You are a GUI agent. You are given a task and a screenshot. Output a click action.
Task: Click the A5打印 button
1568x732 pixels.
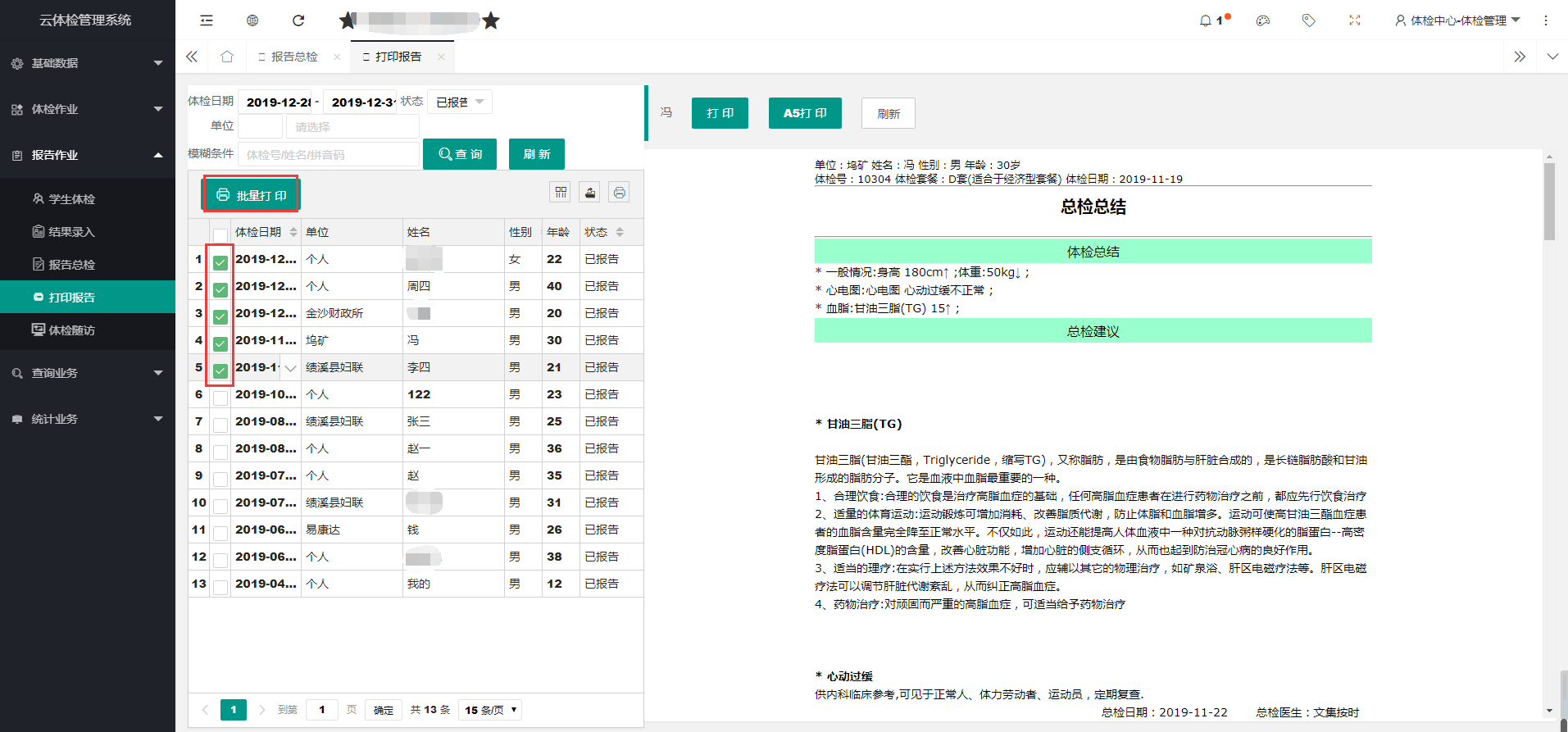point(805,113)
